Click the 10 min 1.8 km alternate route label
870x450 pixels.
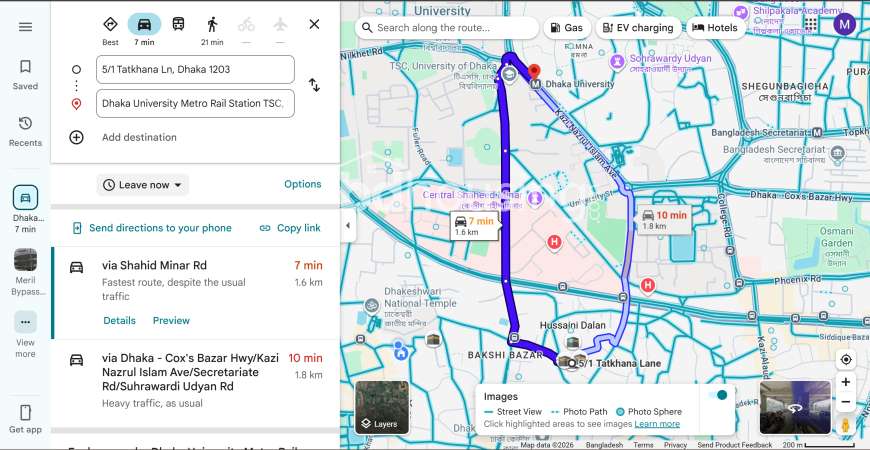coord(665,220)
